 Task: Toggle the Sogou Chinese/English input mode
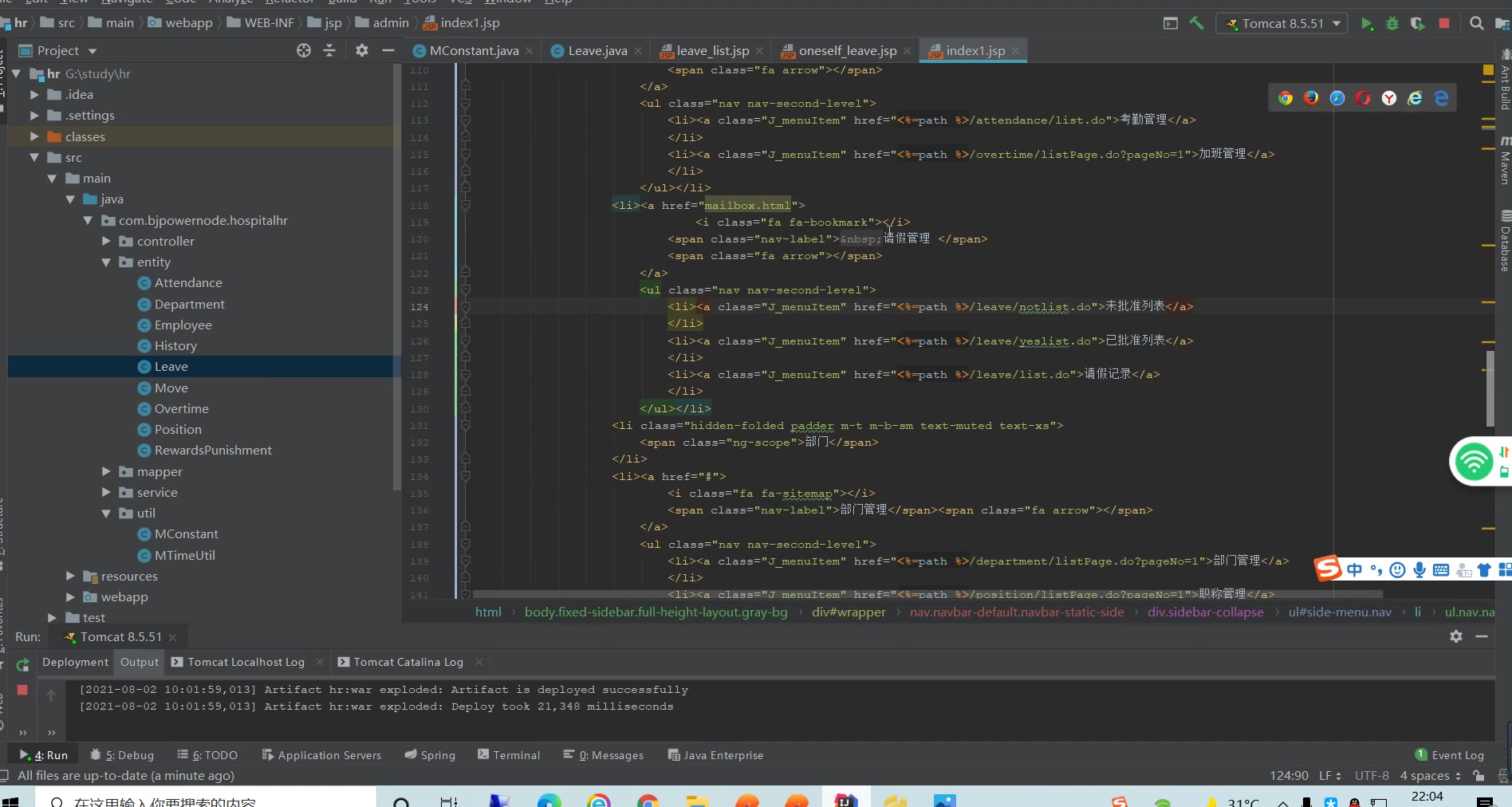coord(1354,569)
